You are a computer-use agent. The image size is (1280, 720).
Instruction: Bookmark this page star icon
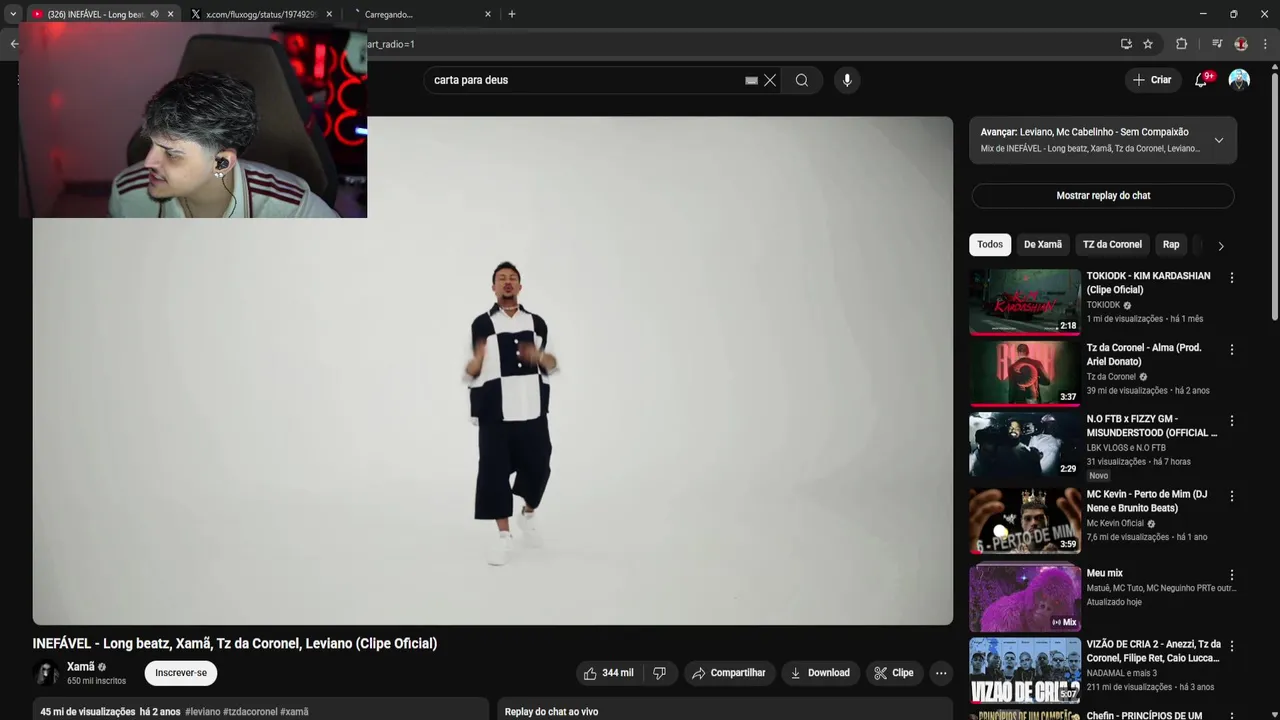(x=1148, y=44)
